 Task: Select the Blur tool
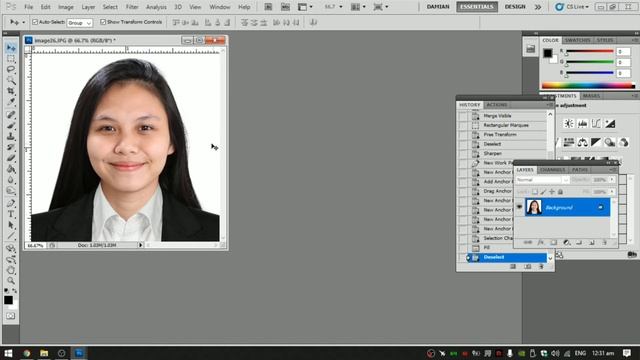[x=11, y=180]
